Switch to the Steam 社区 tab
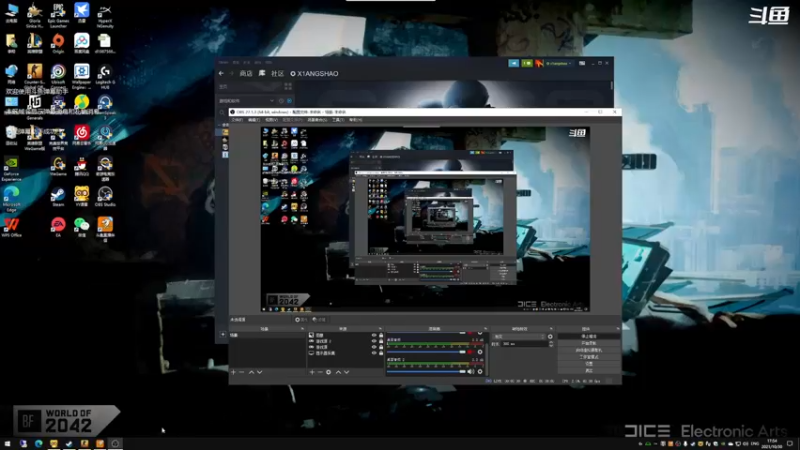Image resolution: width=800 pixels, height=450 pixels. click(x=277, y=73)
